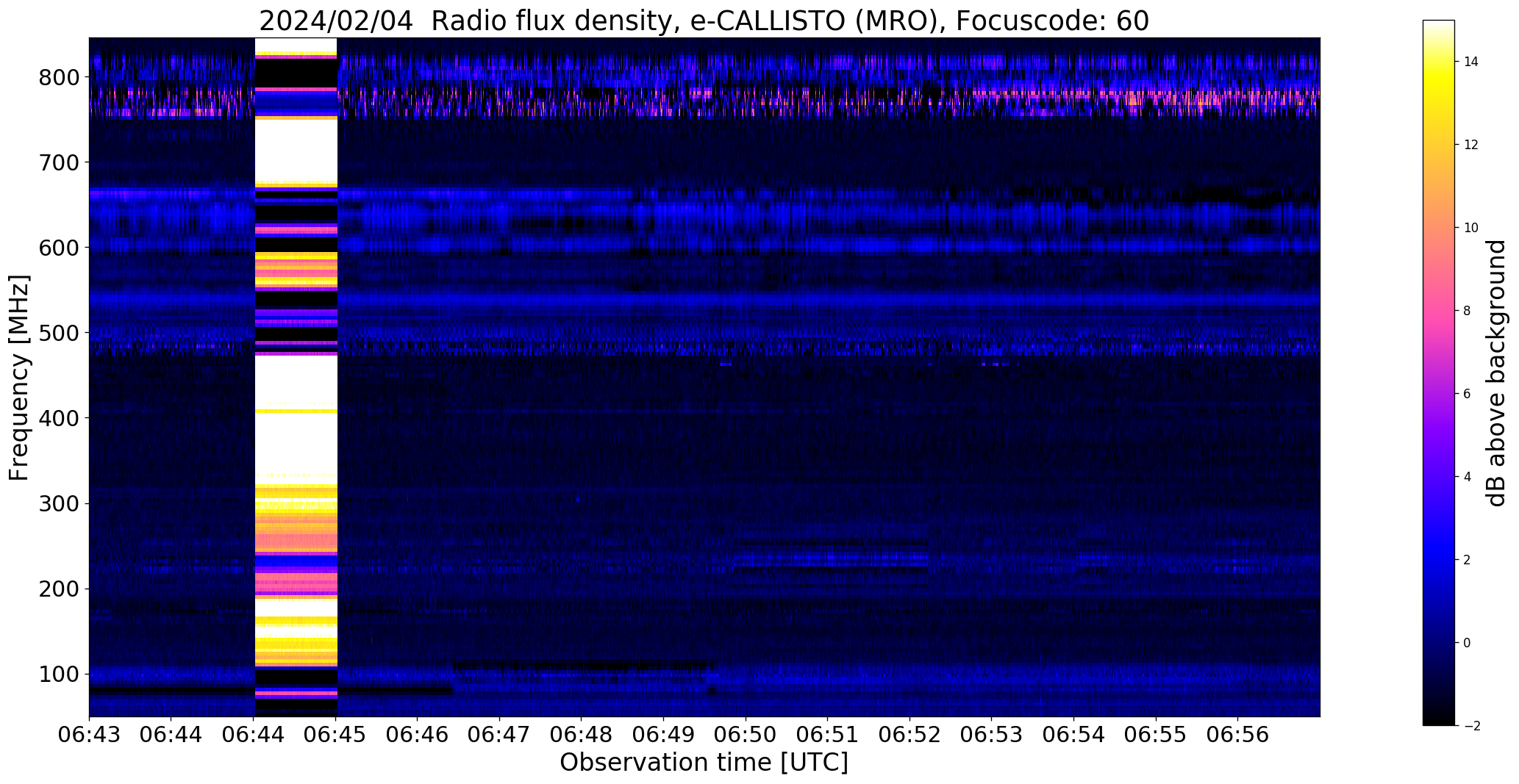1519x784 pixels.
Task: Click the "dB above background" colorbar label
Action: [x=1496, y=373]
